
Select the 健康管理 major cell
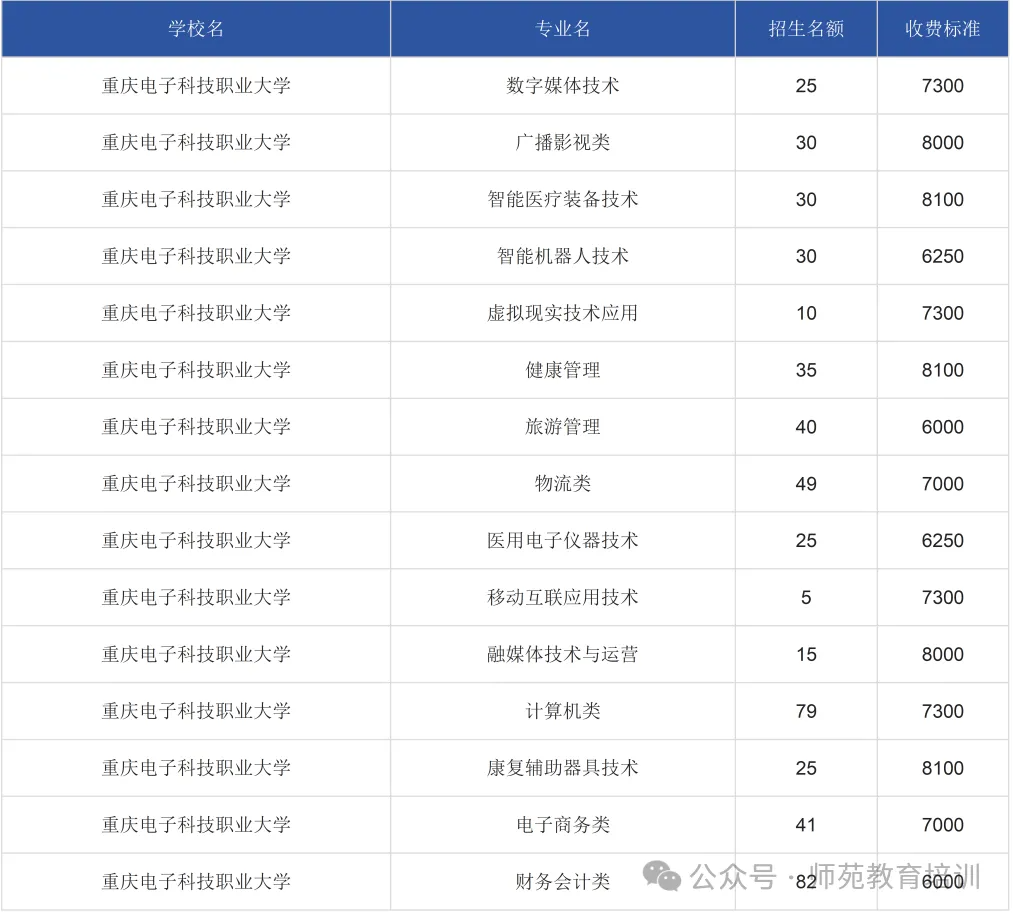click(x=563, y=370)
